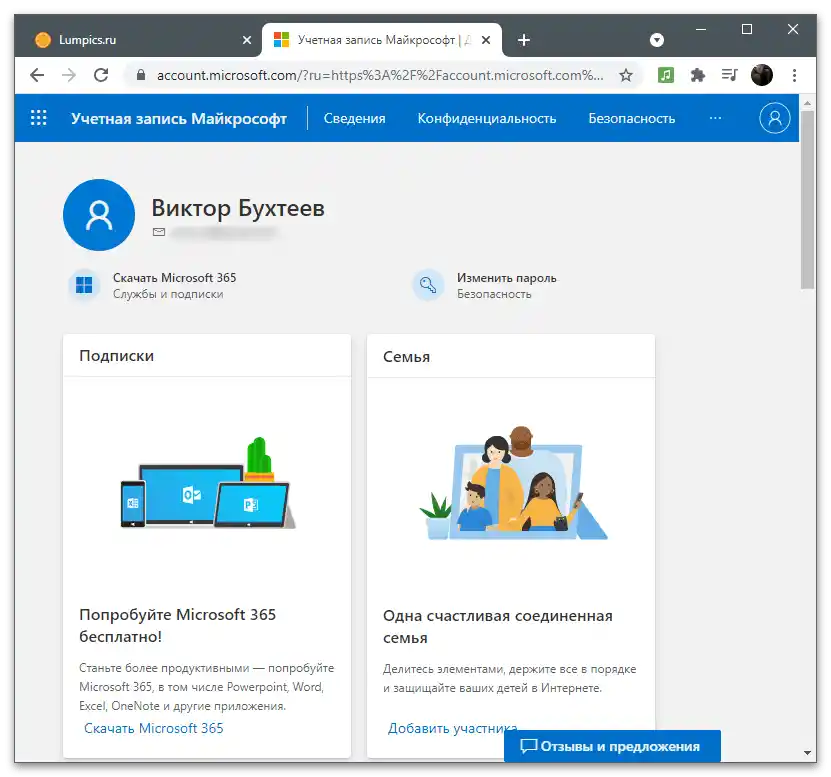831x777 pixels.
Task: Click the padlock site info icon
Action: pyautogui.click(x=140, y=75)
